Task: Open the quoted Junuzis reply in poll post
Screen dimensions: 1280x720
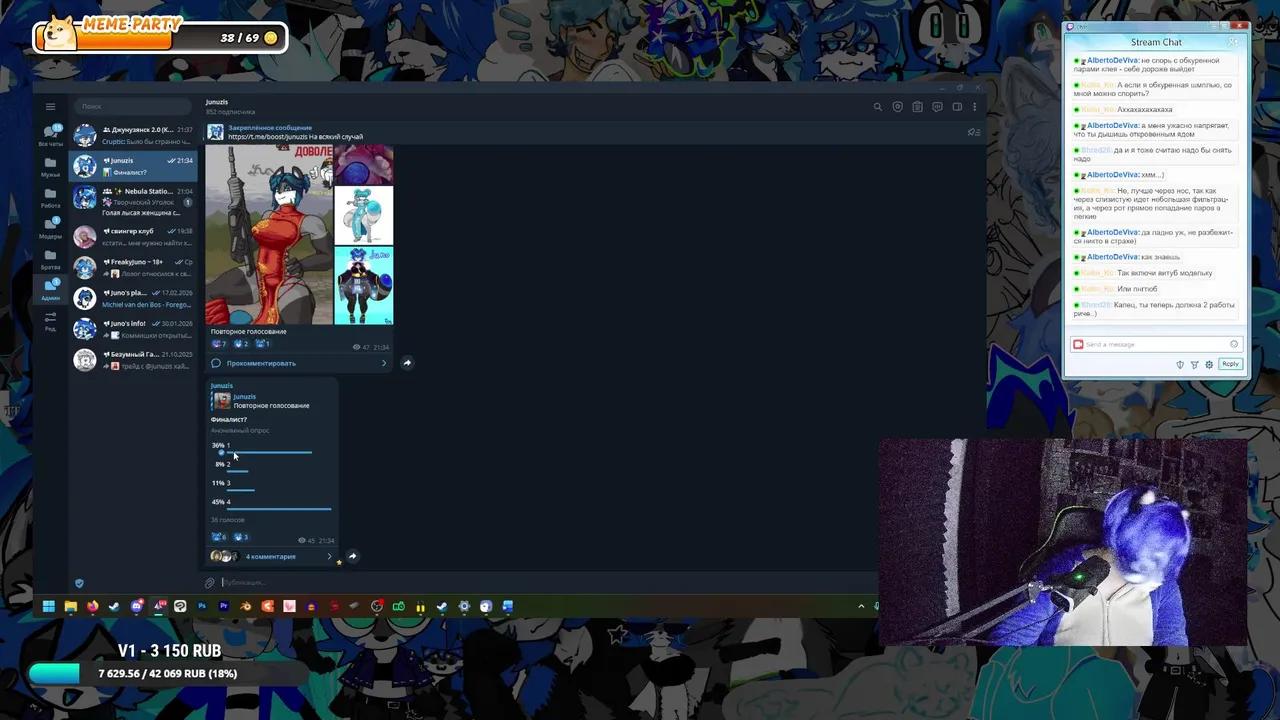Action: click(x=270, y=401)
